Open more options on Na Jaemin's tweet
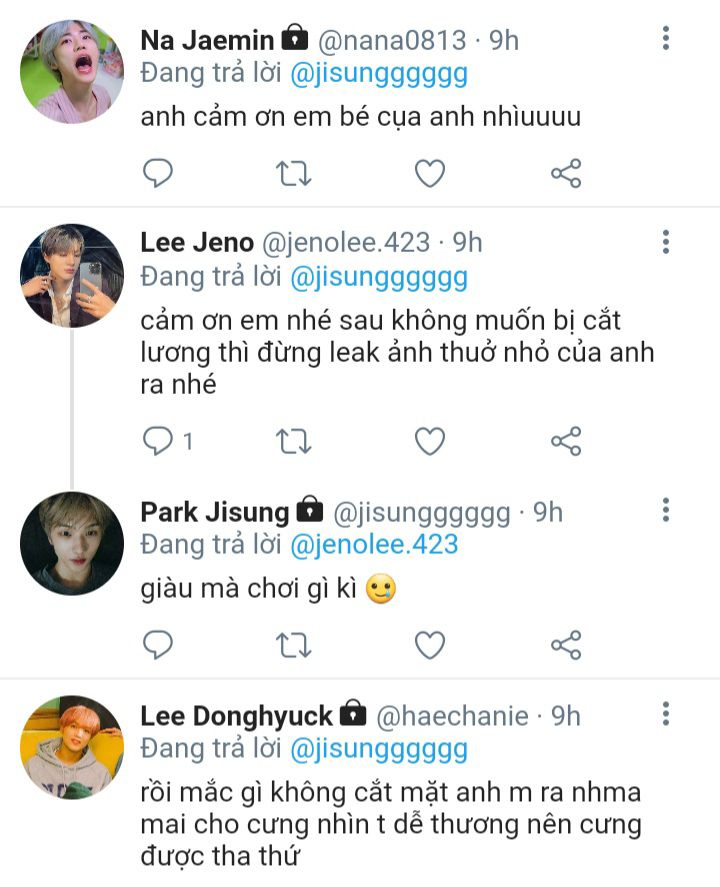This screenshot has height=887, width=720. (x=665, y=40)
